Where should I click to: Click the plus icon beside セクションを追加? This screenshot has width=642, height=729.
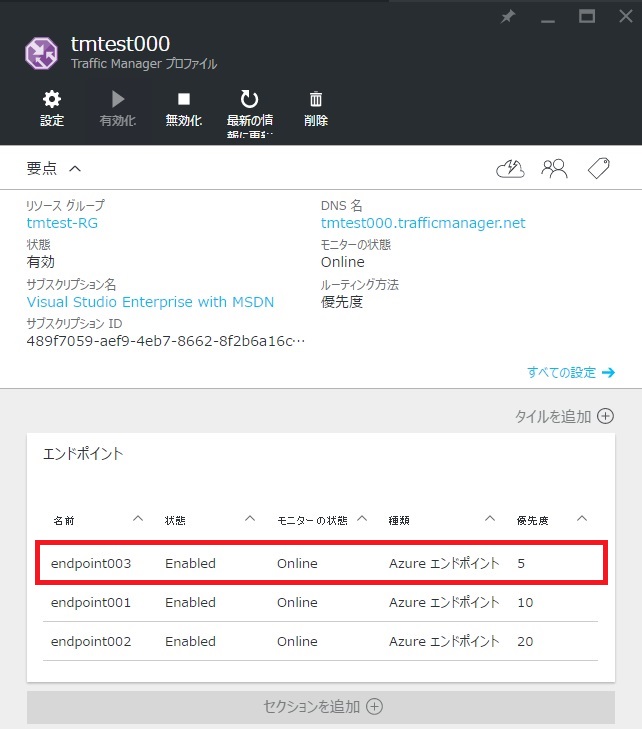(x=374, y=707)
